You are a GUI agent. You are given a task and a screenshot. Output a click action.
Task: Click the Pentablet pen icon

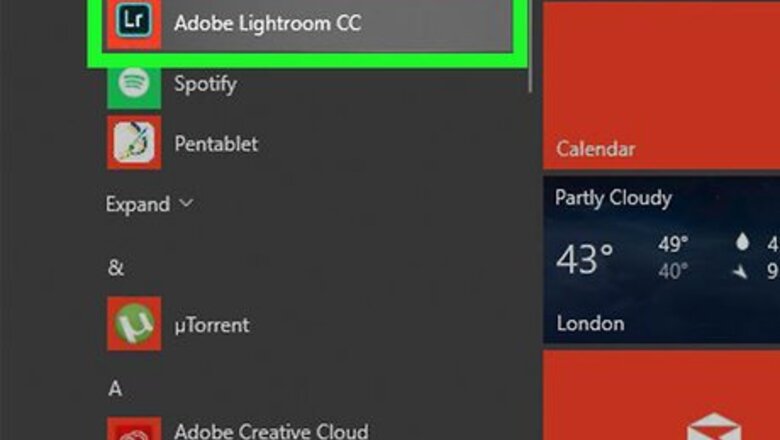(x=134, y=143)
